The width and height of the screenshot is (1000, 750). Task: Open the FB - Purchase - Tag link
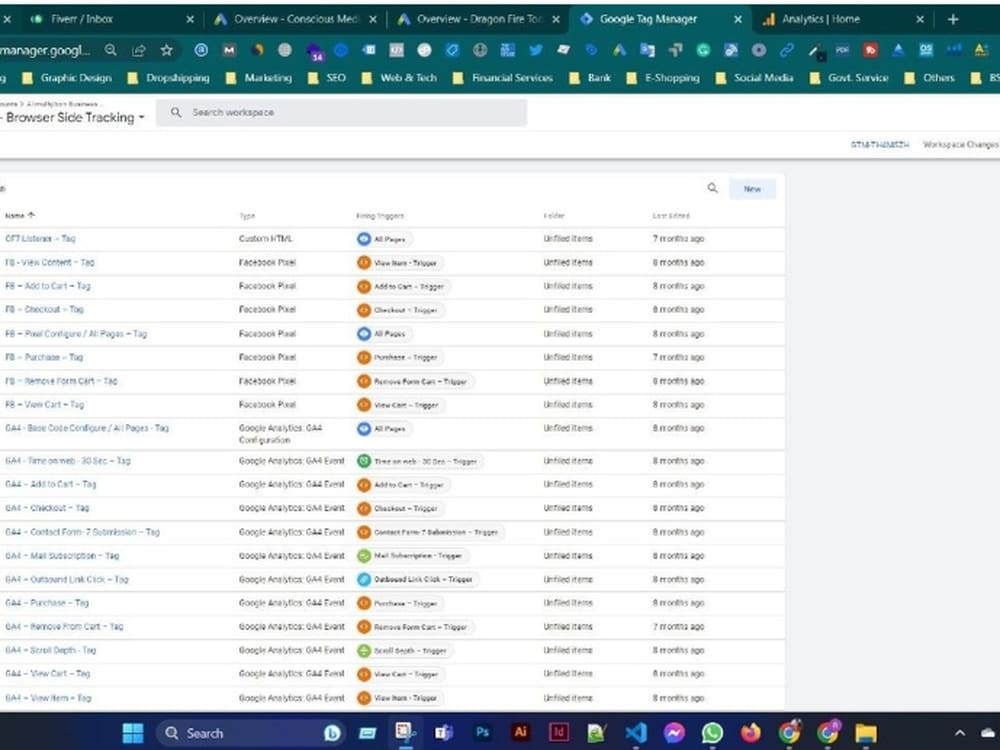44,357
